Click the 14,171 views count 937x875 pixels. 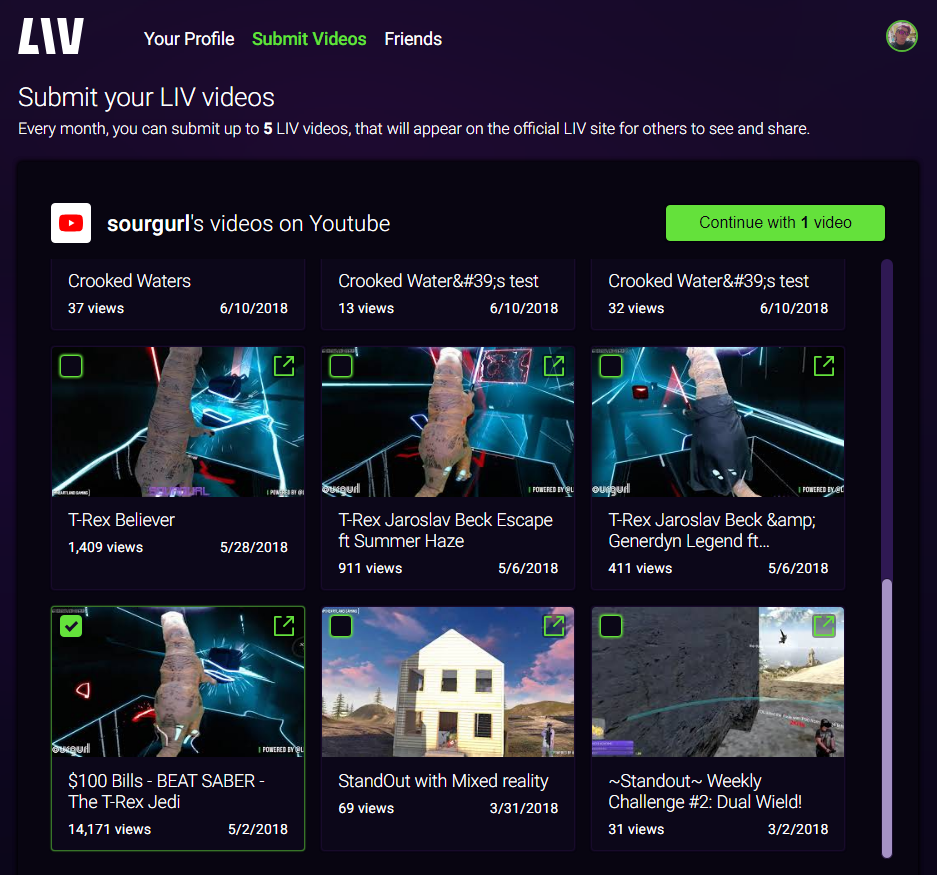[109, 829]
